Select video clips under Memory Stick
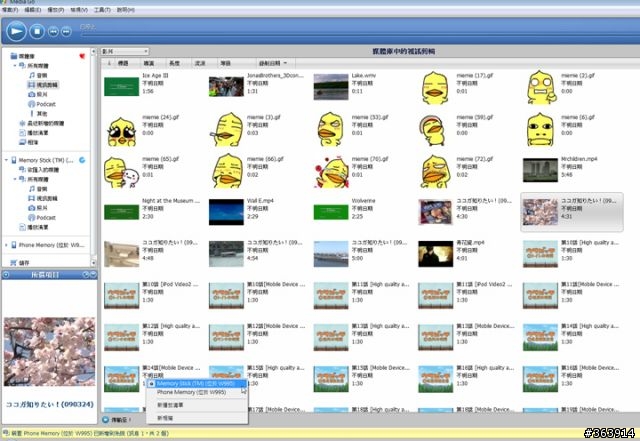Viewport: 640px width, 441px height. (42, 198)
